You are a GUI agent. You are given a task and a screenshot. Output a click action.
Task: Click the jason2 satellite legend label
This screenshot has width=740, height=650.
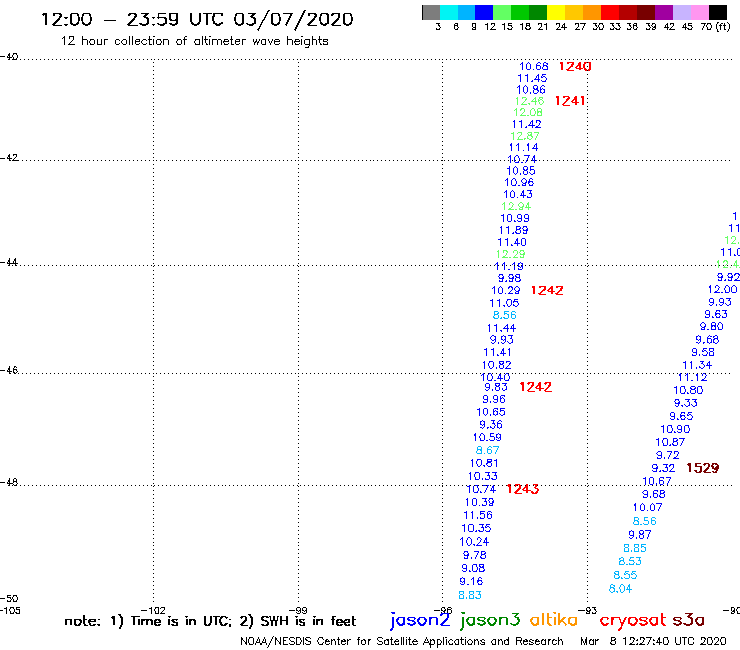pos(420,620)
